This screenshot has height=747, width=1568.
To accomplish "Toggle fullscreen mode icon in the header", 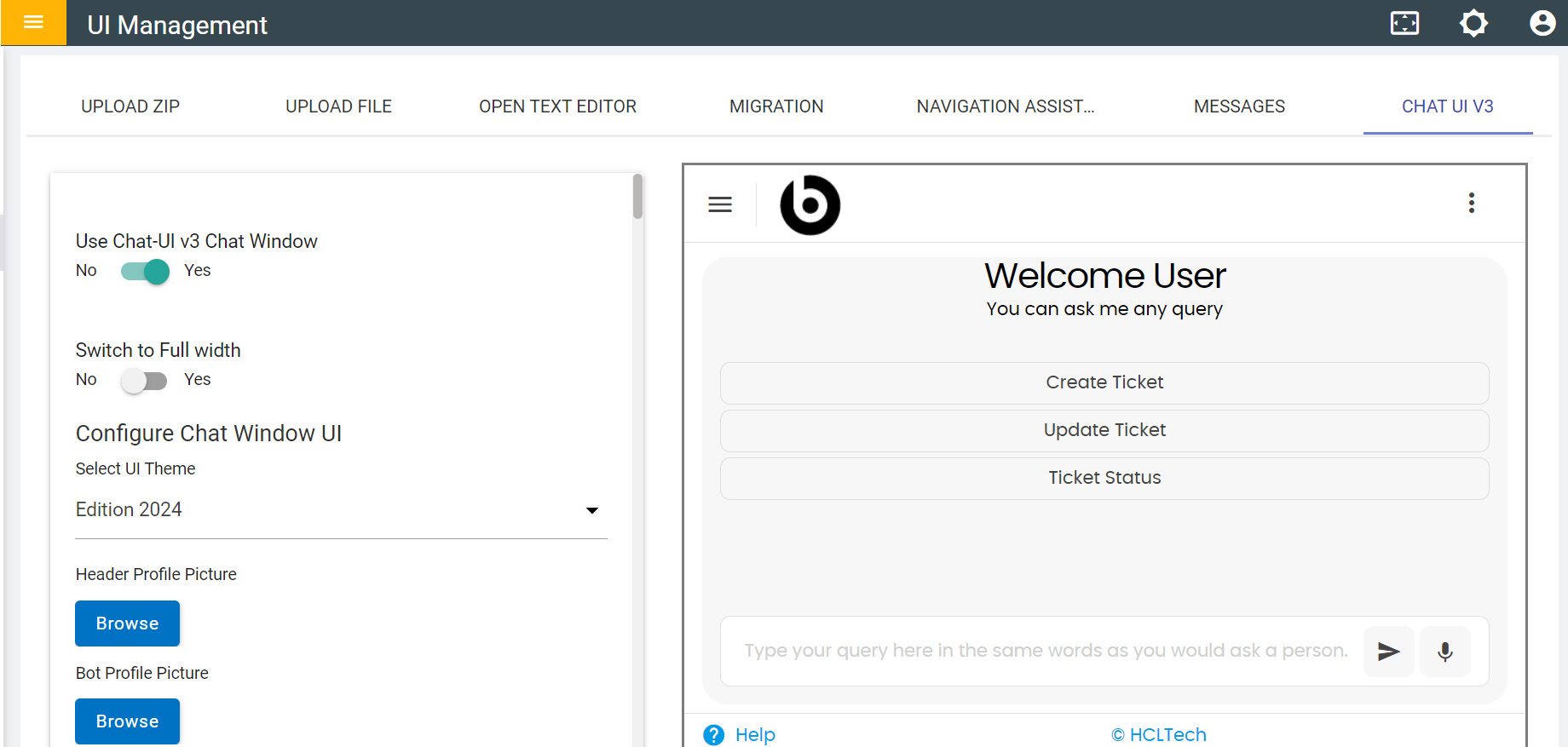I will (1404, 23).
